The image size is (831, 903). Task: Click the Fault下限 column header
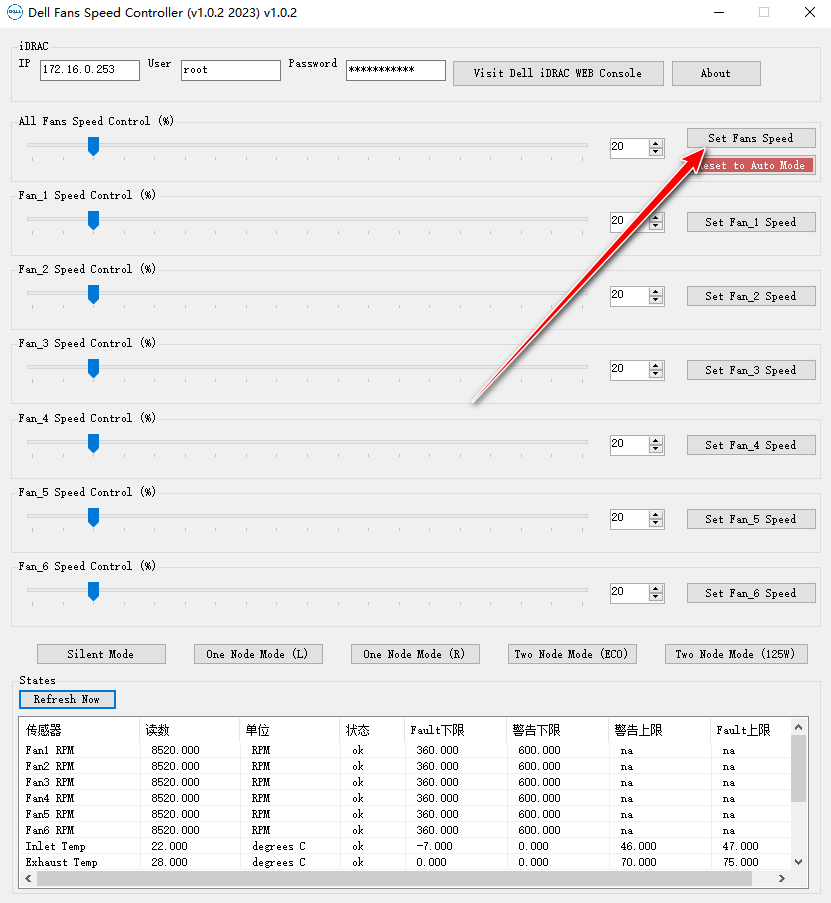coord(455,730)
